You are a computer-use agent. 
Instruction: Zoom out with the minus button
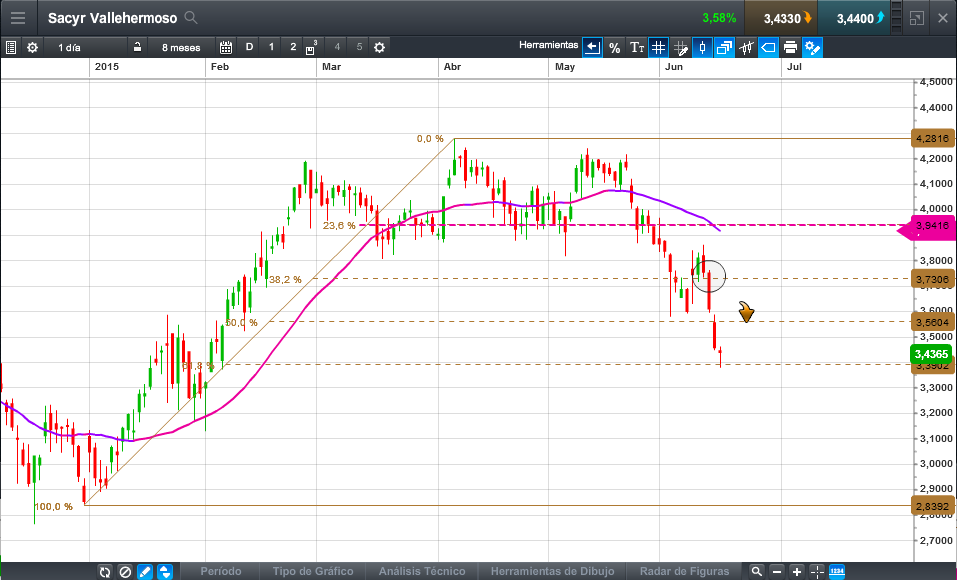pyautogui.click(x=777, y=571)
